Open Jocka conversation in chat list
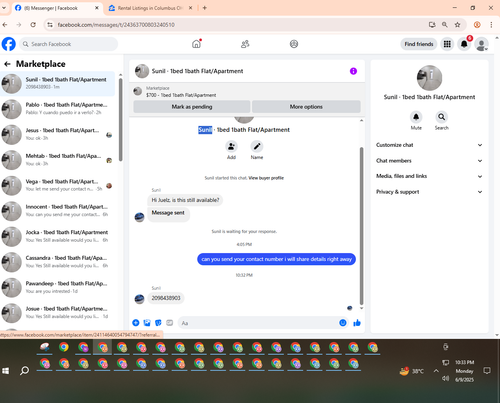 coord(58,236)
